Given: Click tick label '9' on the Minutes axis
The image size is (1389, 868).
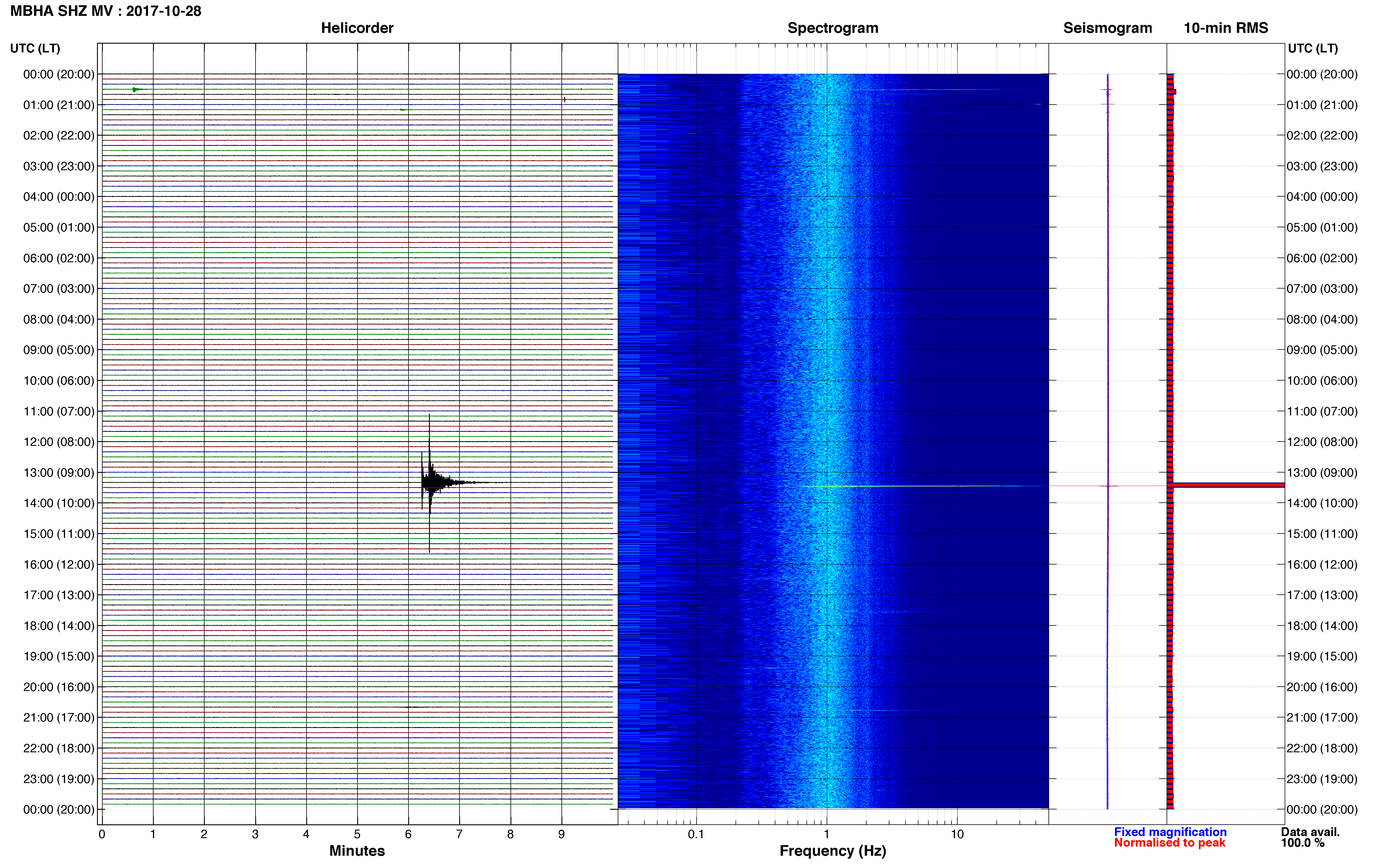Looking at the screenshot, I should point(561,834).
